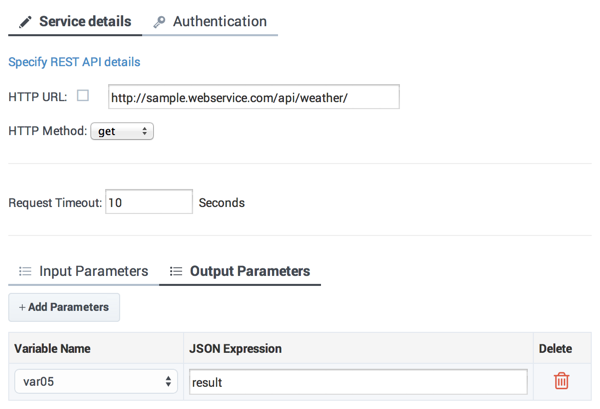This screenshot has width=600, height=409.
Task: Focus the HTTP URL text field
Action: click(x=253, y=97)
